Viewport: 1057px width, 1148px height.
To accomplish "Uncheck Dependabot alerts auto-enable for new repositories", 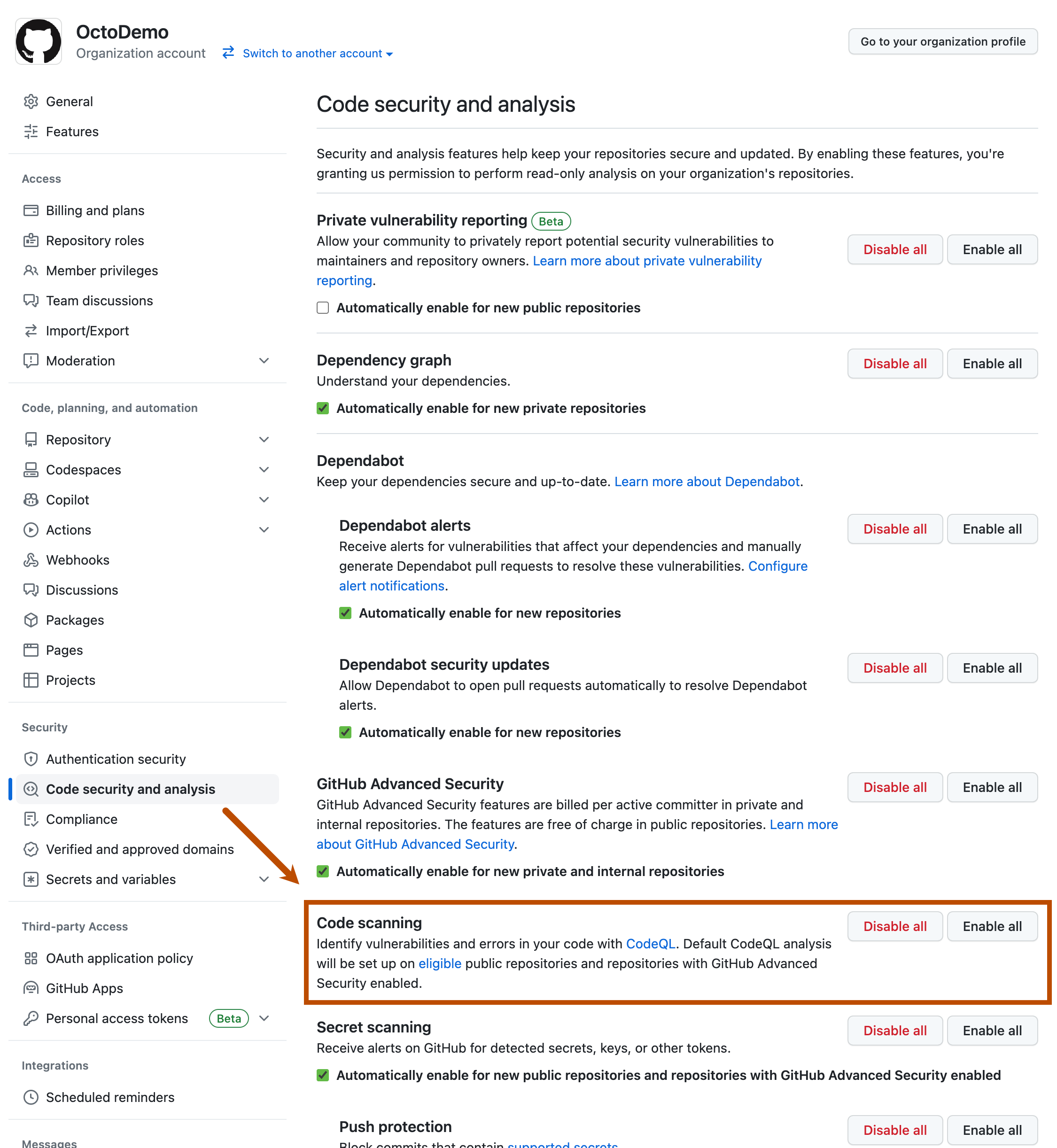I will [x=345, y=613].
